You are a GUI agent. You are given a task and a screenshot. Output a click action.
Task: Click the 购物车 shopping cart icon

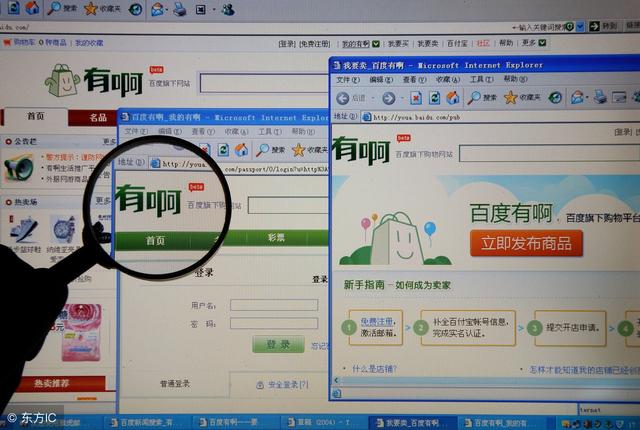pyautogui.click(x=7, y=42)
